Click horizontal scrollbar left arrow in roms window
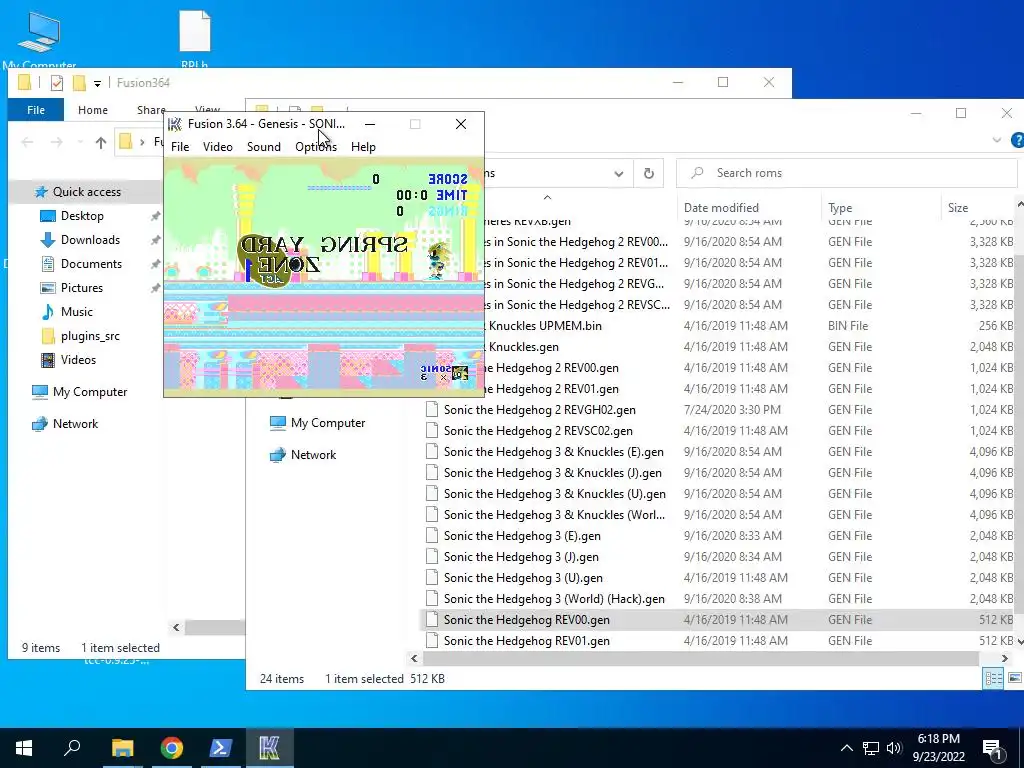This screenshot has height=768, width=1024. coord(414,658)
